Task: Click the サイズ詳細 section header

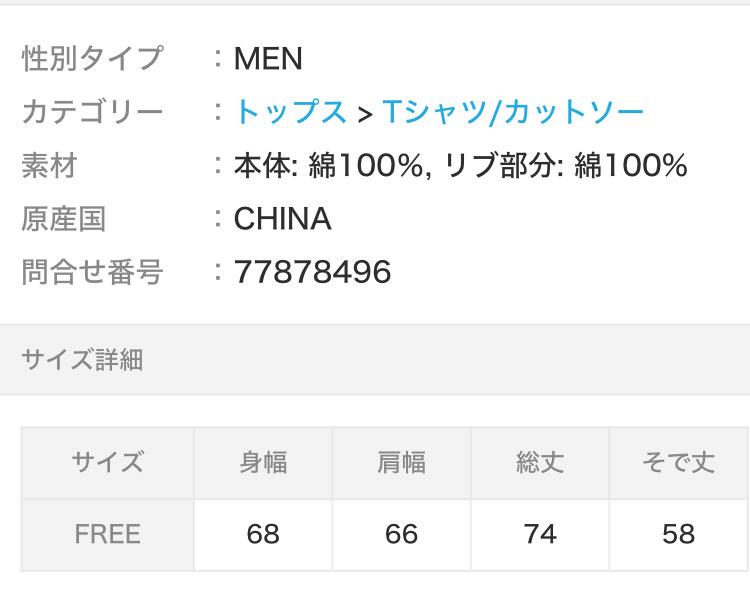Action: tap(82, 359)
